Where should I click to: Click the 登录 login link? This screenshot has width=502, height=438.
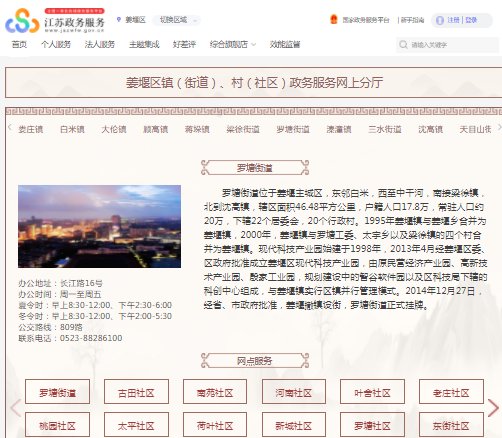tap(471, 20)
